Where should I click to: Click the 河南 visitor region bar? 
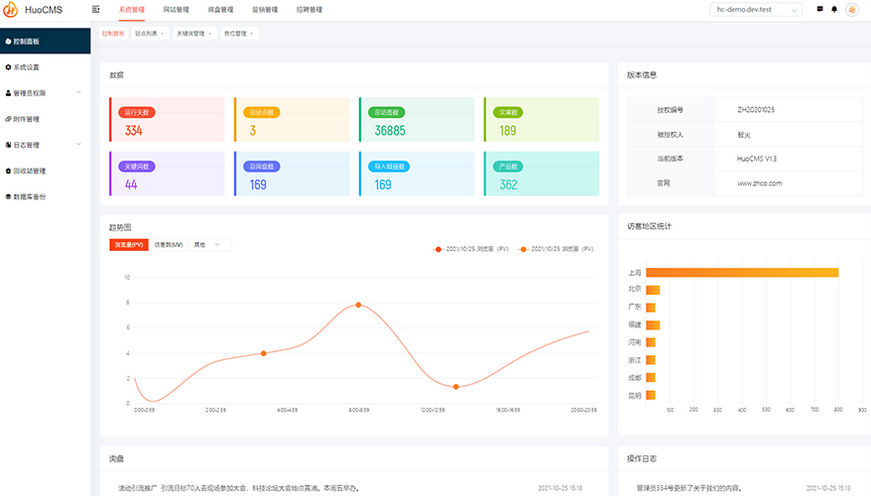point(650,342)
